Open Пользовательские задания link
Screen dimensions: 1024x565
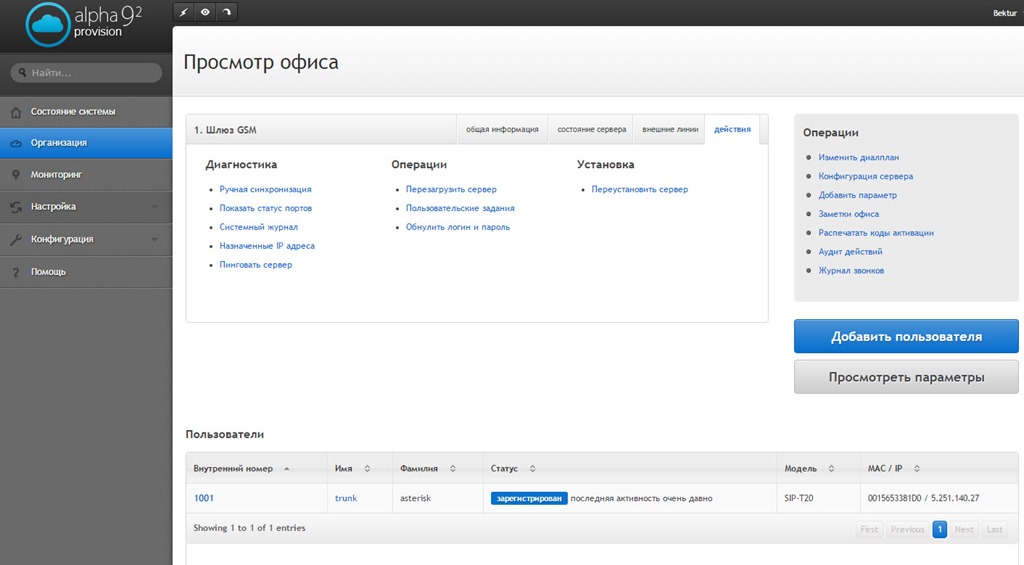coord(460,208)
